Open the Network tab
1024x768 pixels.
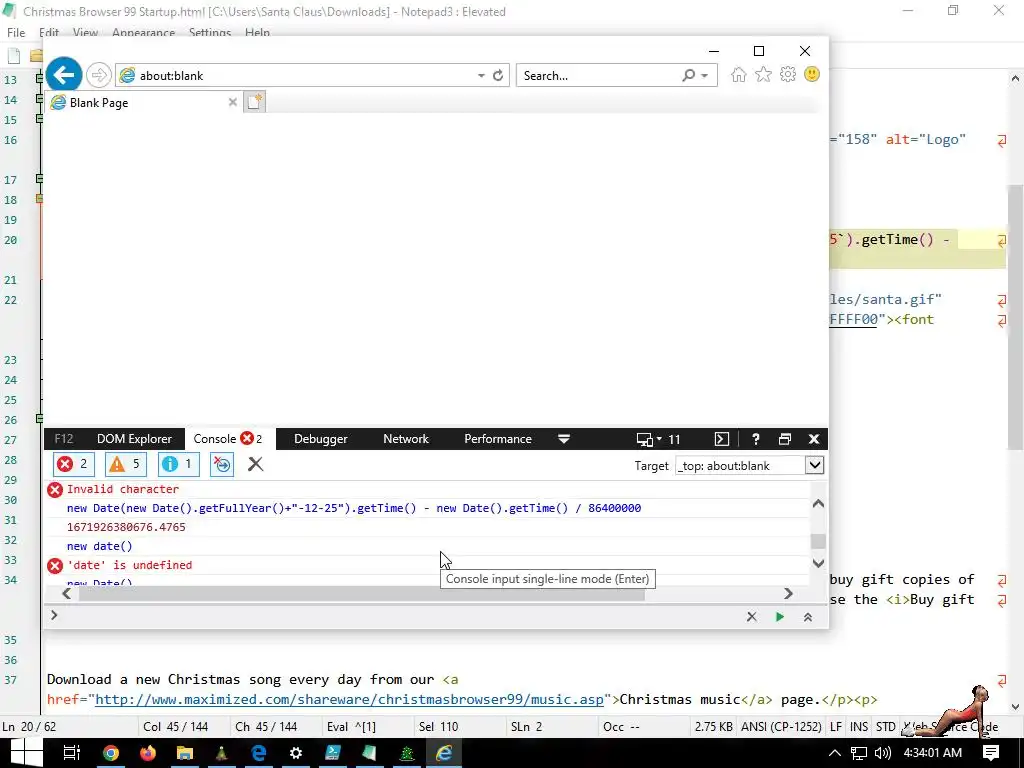pos(406,439)
